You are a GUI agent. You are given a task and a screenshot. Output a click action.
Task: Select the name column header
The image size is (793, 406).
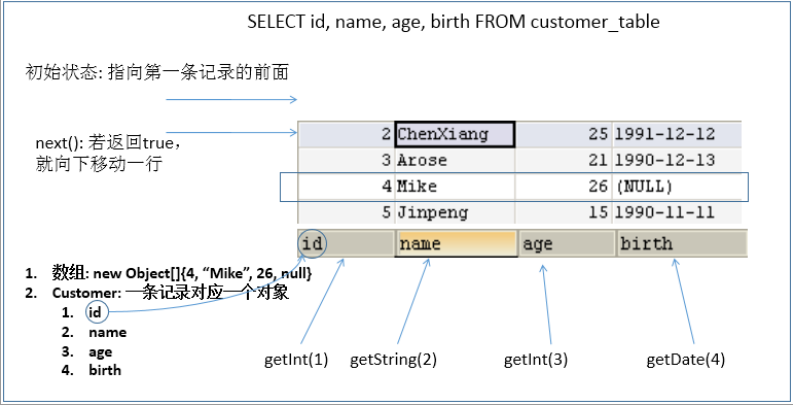pyautogui.click(x=456, y=244)
